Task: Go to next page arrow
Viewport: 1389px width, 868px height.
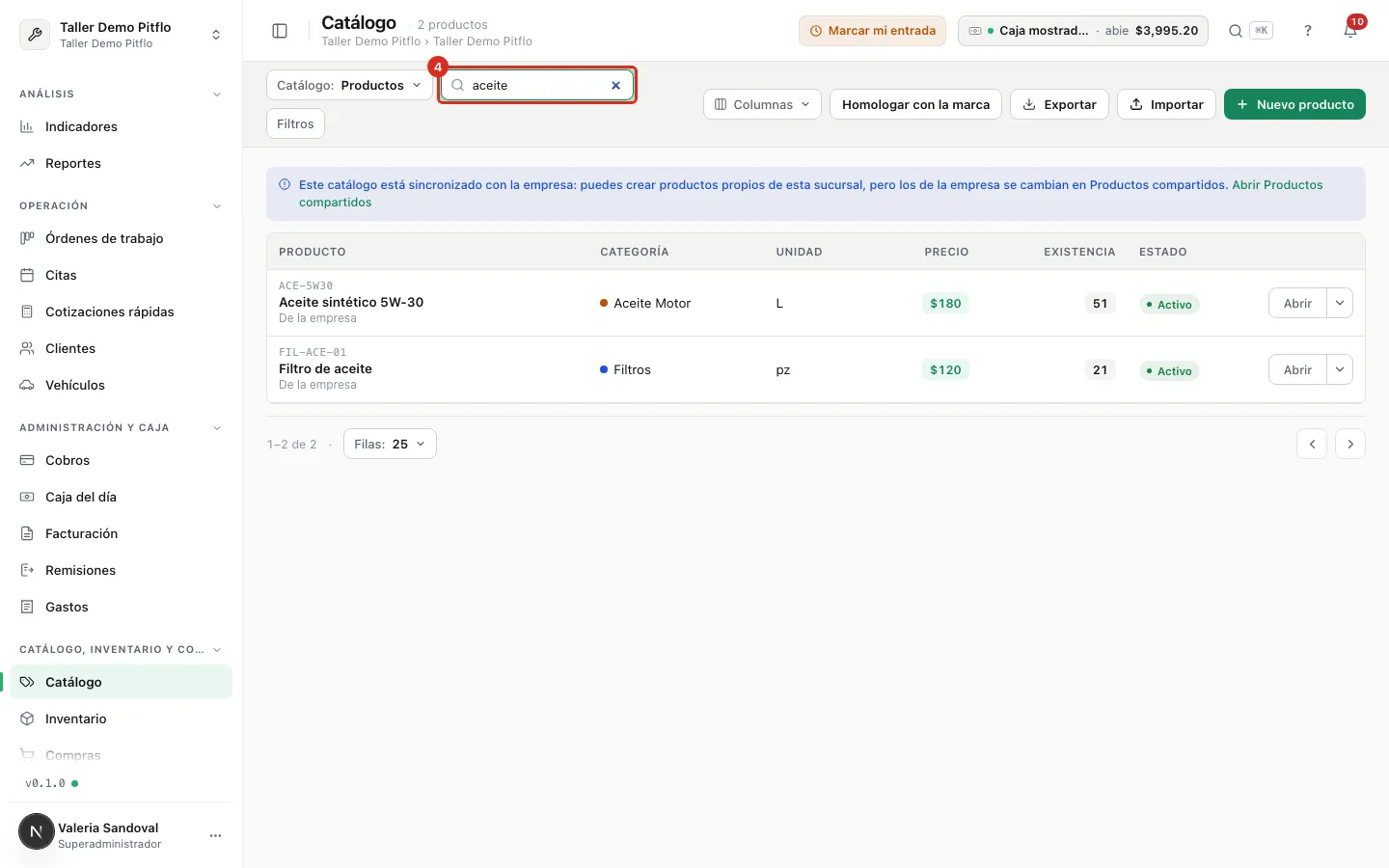Action: 1350,444
